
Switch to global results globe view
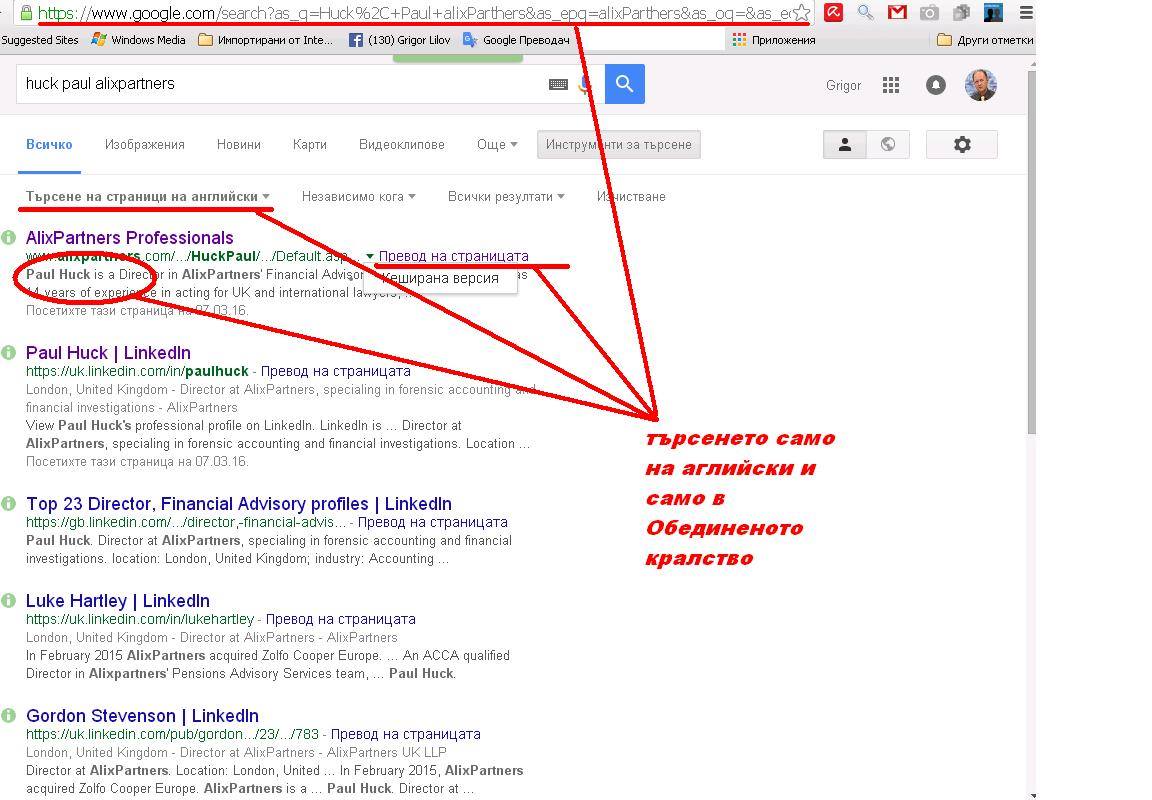[888, 144]
